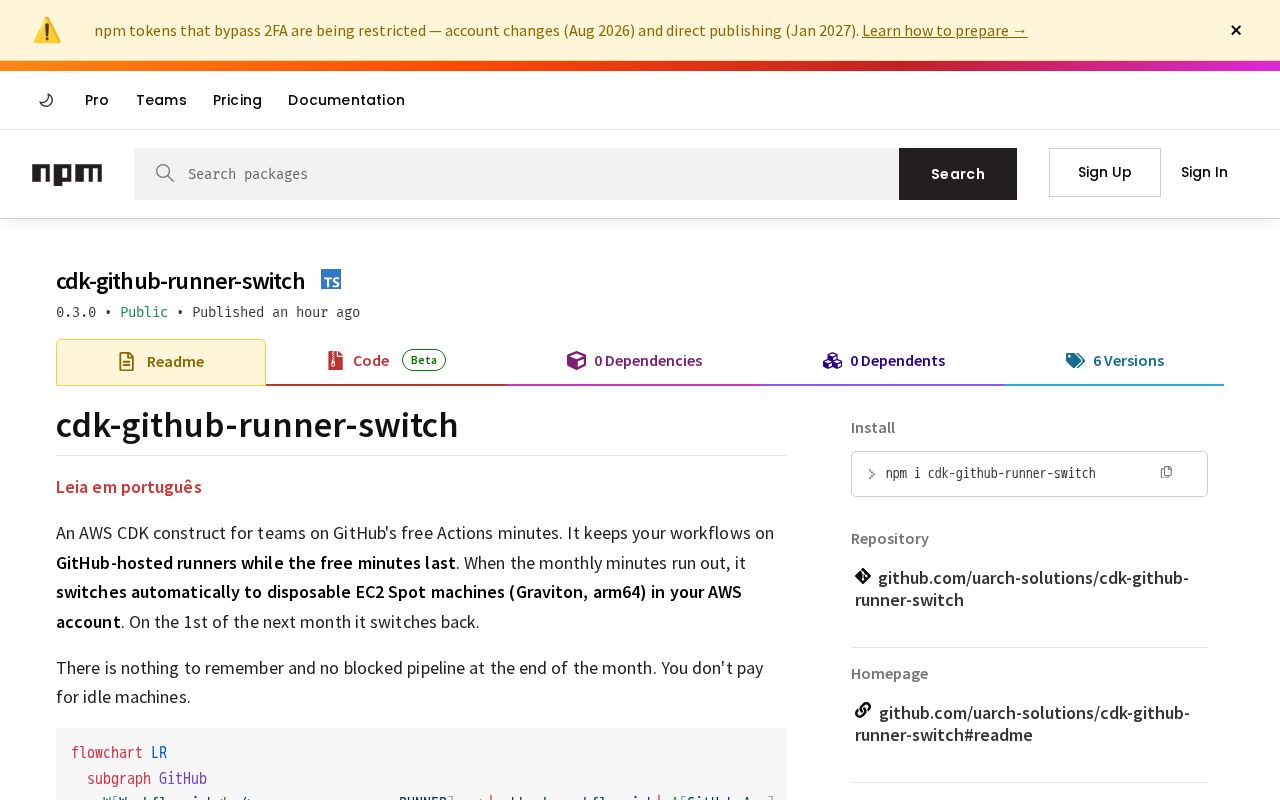
Task: Open the Documentation link
Action: tap(346, 100)
